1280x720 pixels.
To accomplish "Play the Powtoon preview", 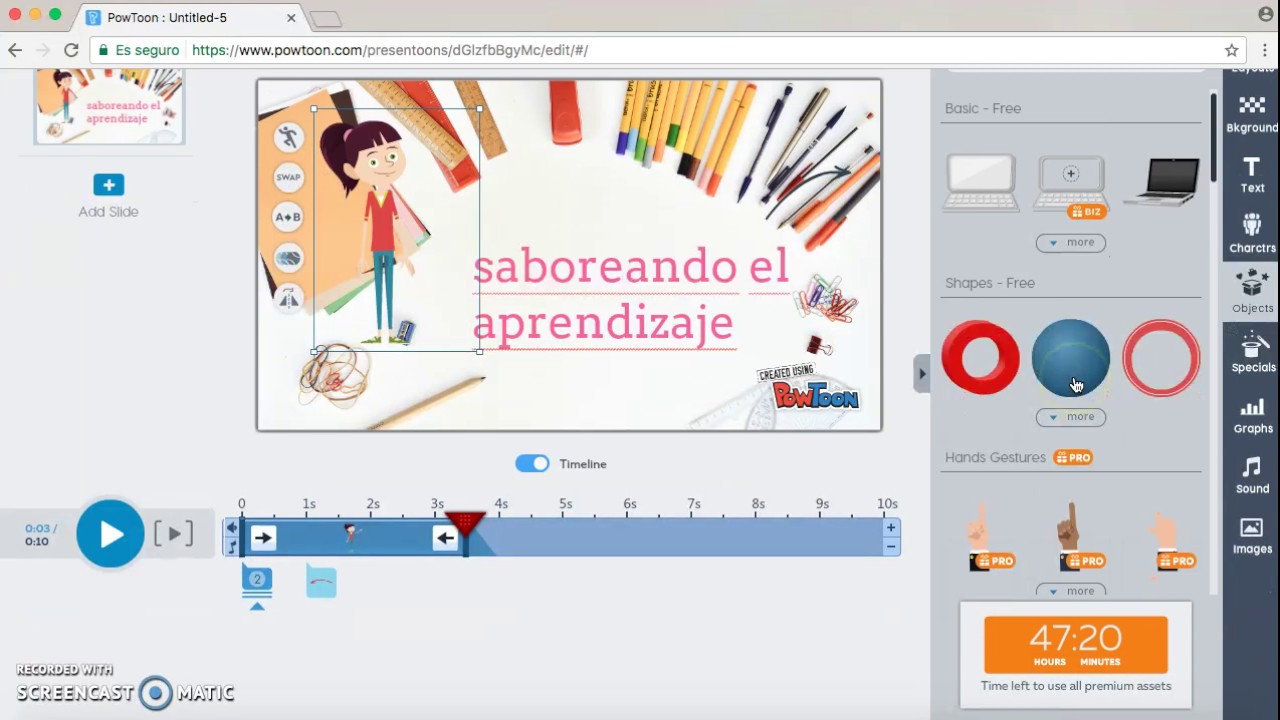I will tap(110, 534).
